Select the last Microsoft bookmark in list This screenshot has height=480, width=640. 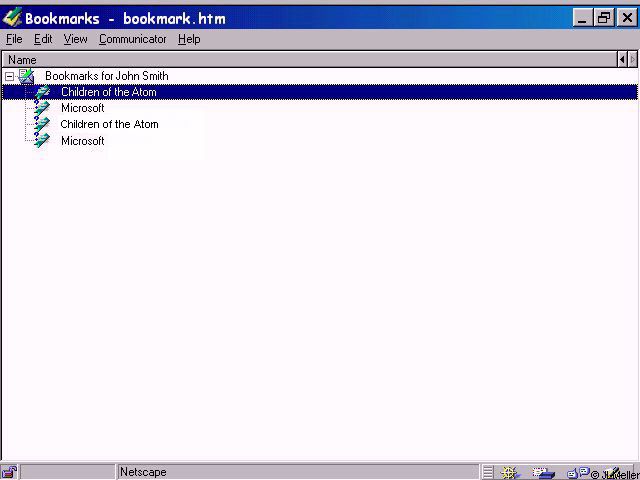[82, 141]
